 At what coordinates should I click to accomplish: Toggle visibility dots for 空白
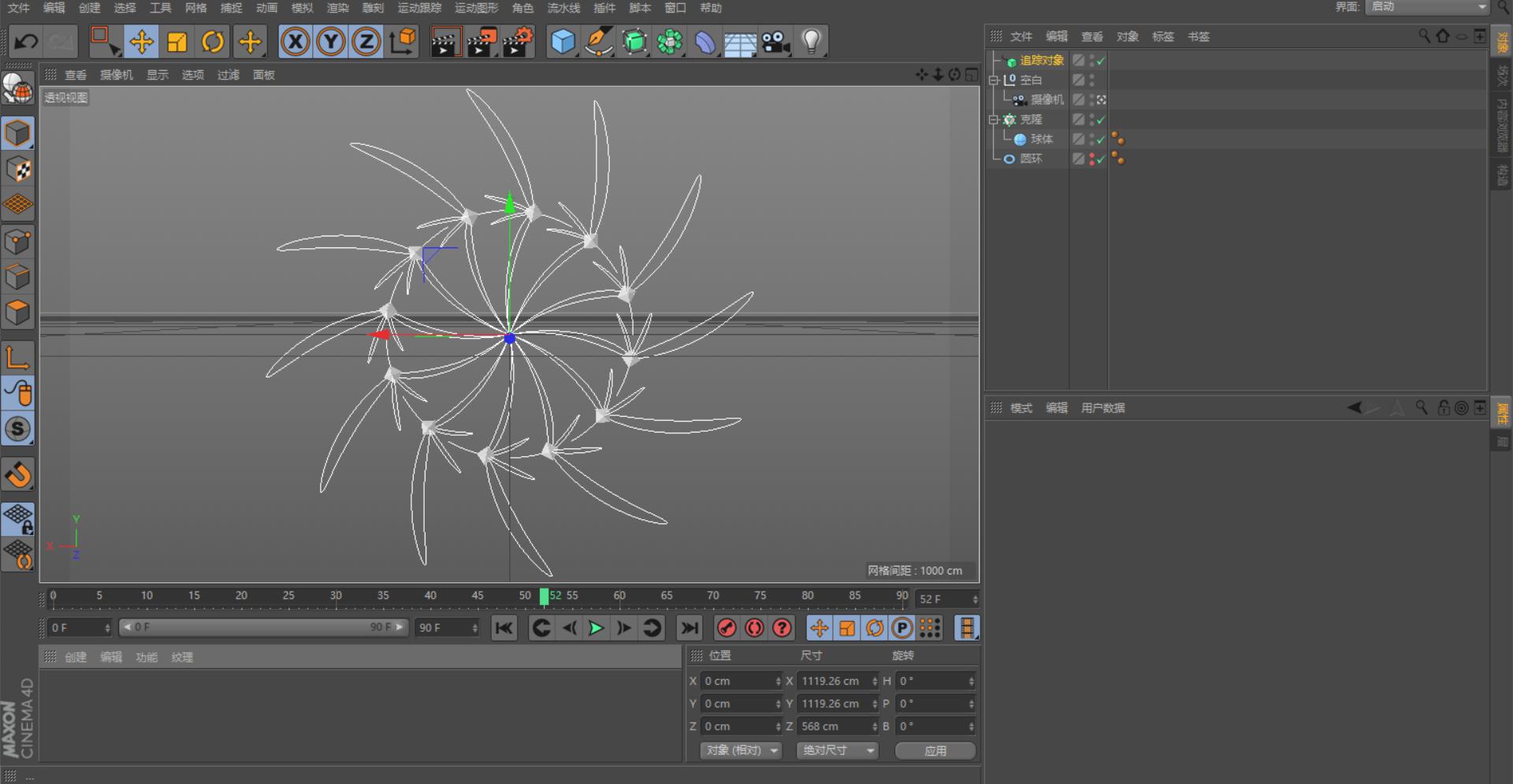(1091, 80)
